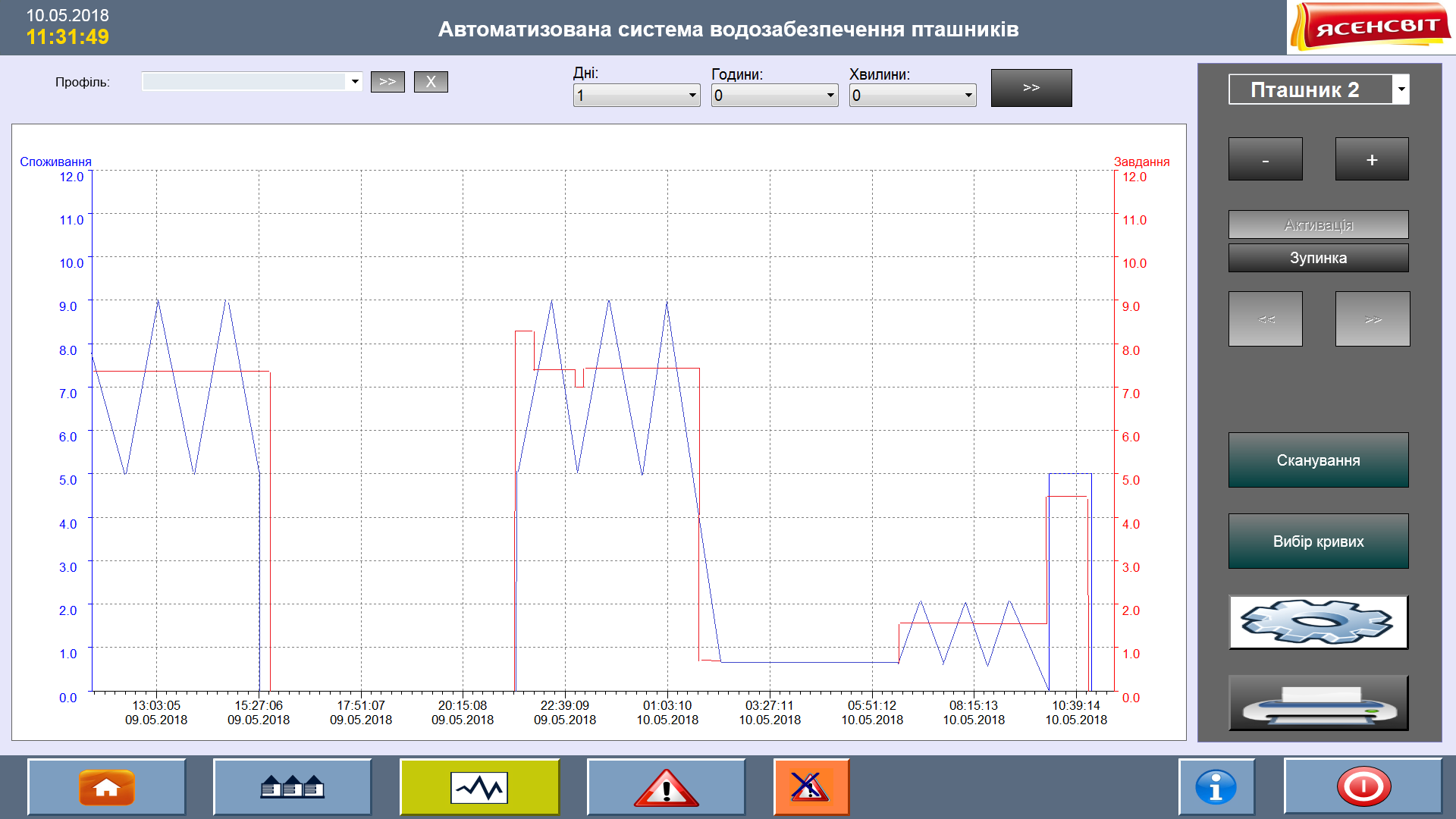Screen dimensions: 1456x819
Task: Click the printer icon button
Action: coord(1318,703)
